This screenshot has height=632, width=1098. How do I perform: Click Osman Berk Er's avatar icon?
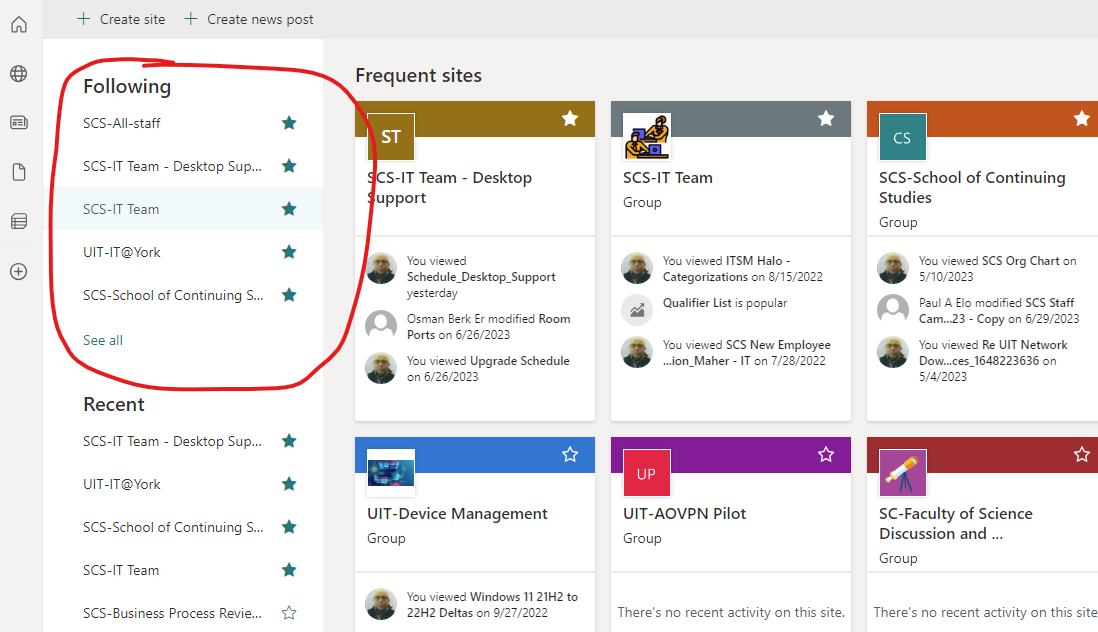pos(382,324)
